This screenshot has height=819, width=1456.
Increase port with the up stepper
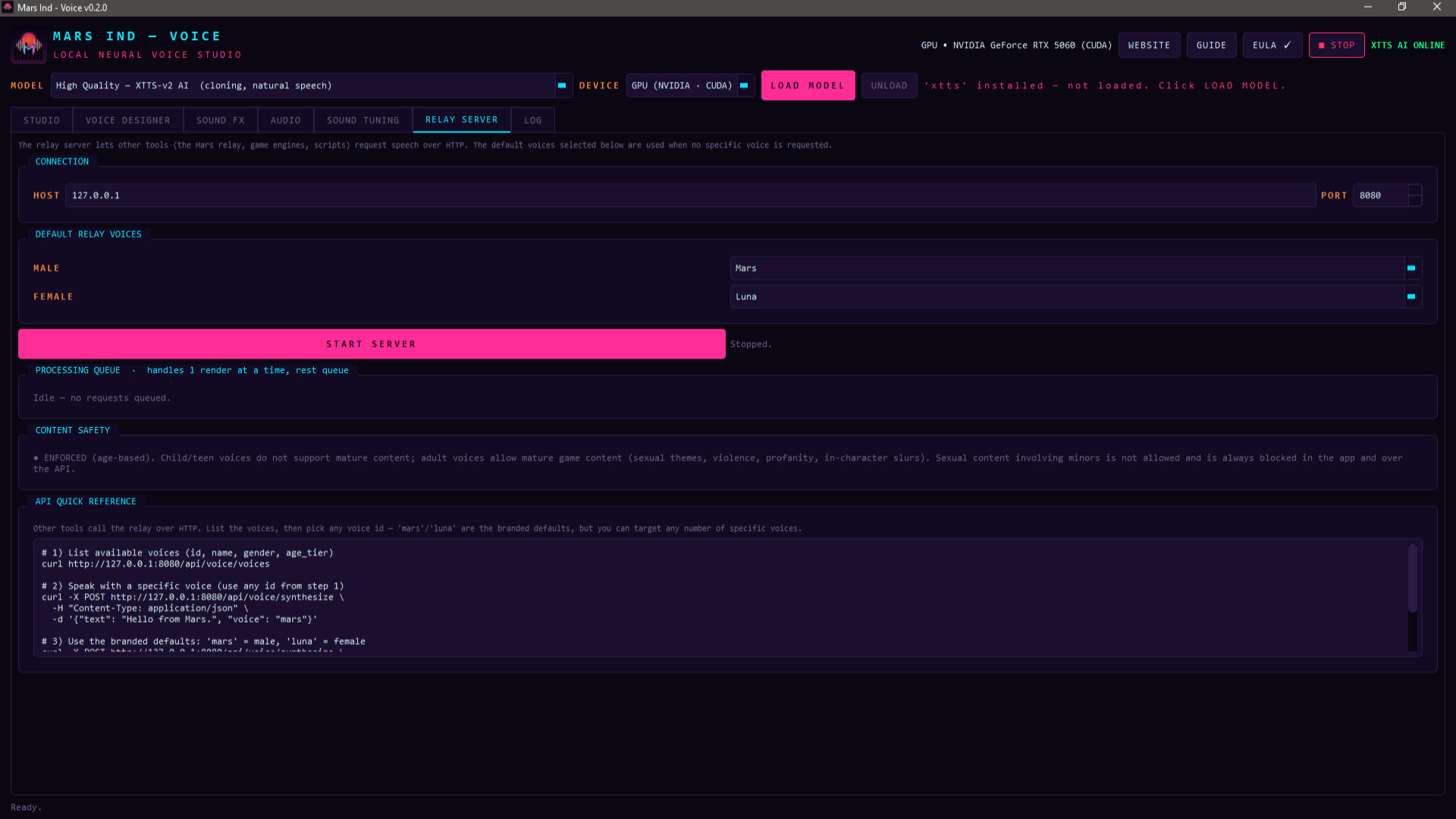click(1415, 190)
